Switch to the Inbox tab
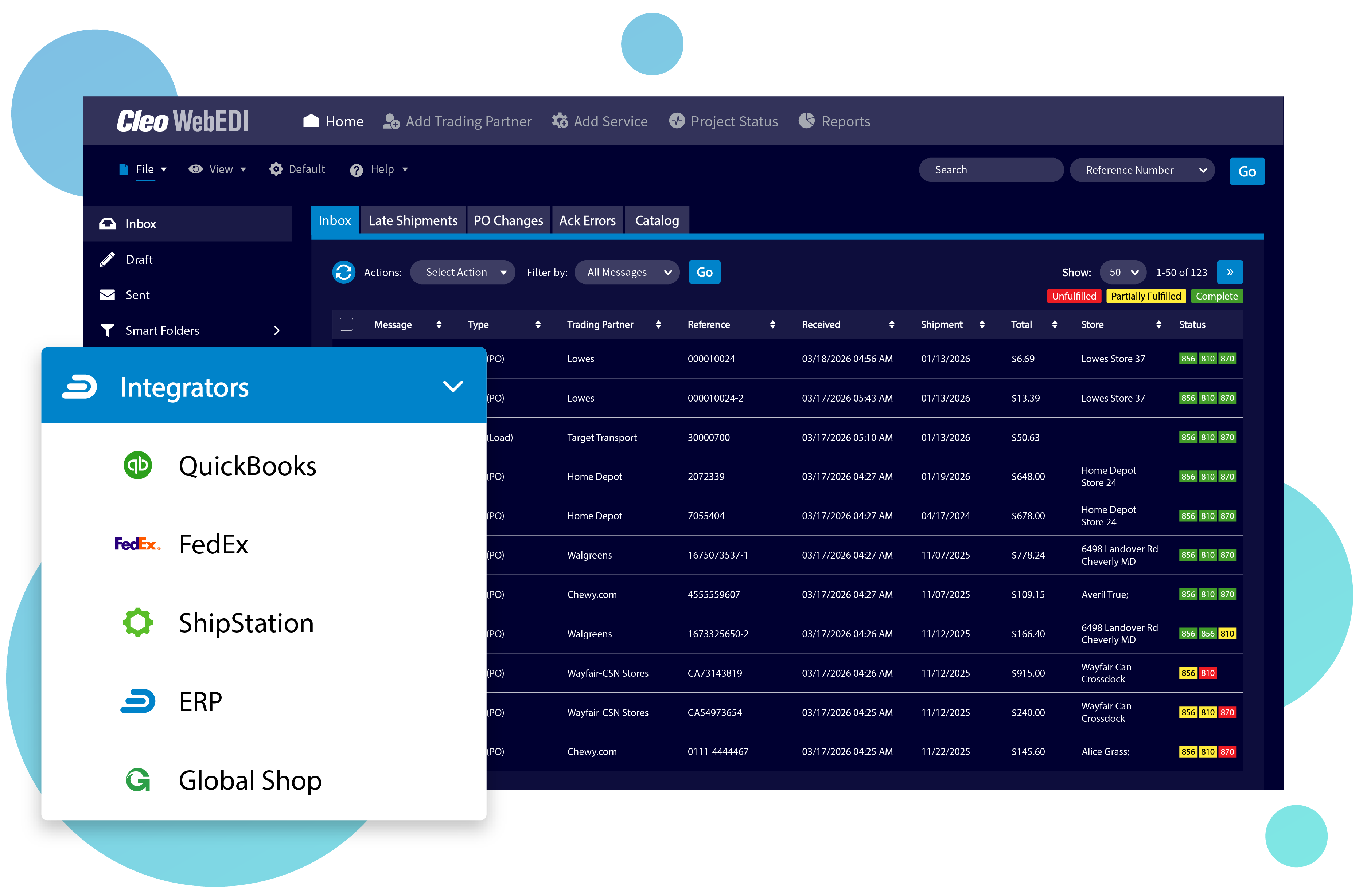The width and height of the screenshot is (1367, 896). (335, 220)
